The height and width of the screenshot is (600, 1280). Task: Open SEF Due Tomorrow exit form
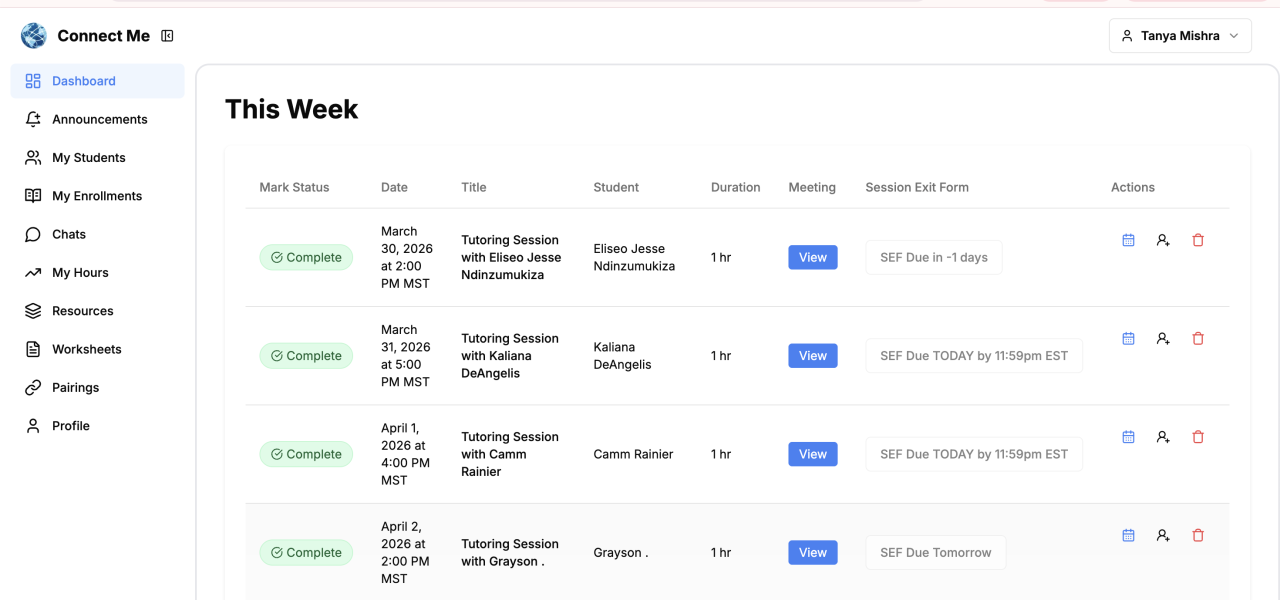(x=935, y=553)
